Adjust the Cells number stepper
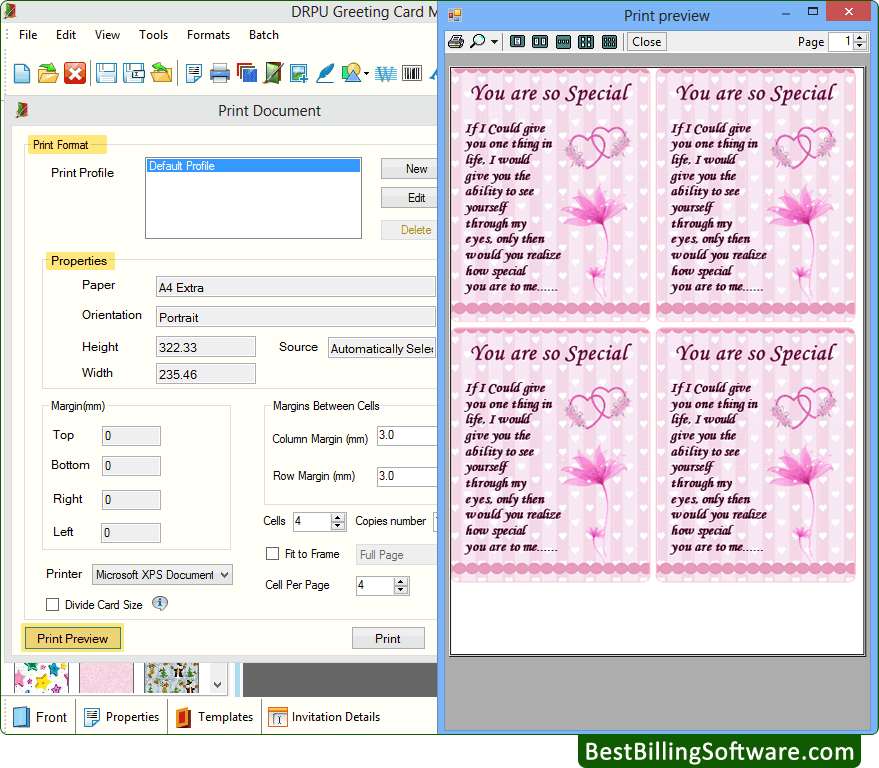This screenshot has height=768, width=879. point(337,521)
